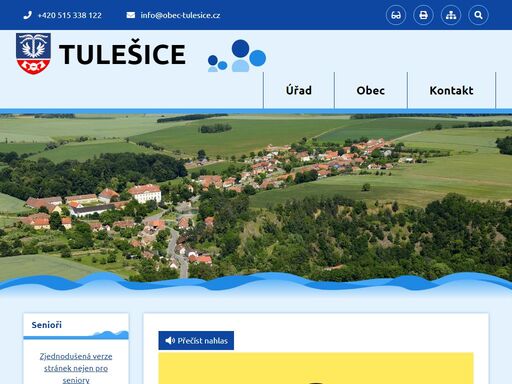Open the Kontakt menu

pos(451,90)
